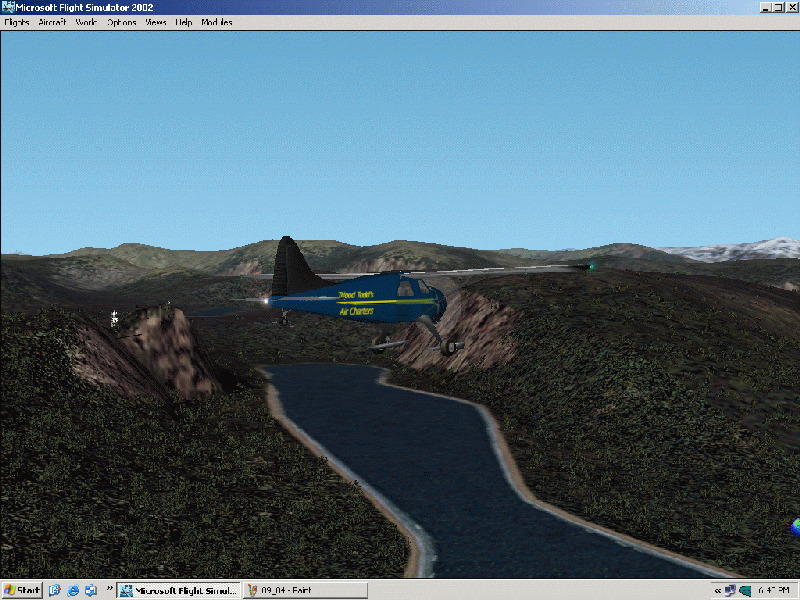Click the globe icon at right edge

(x=795, y=523)
